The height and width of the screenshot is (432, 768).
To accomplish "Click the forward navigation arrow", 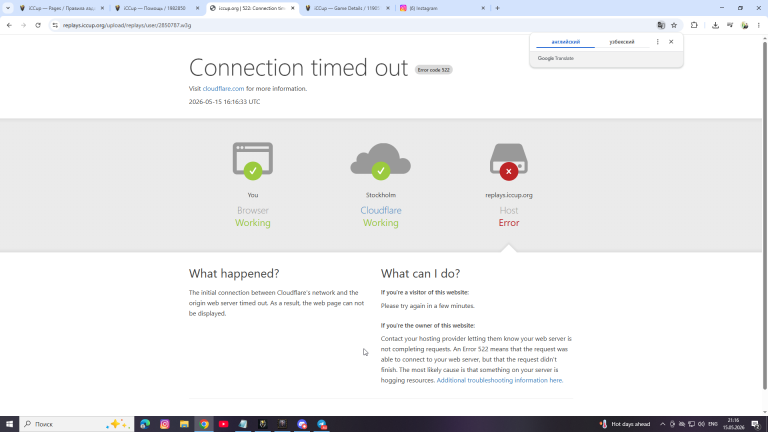I will pyautogui.click(x=24, y=25).
